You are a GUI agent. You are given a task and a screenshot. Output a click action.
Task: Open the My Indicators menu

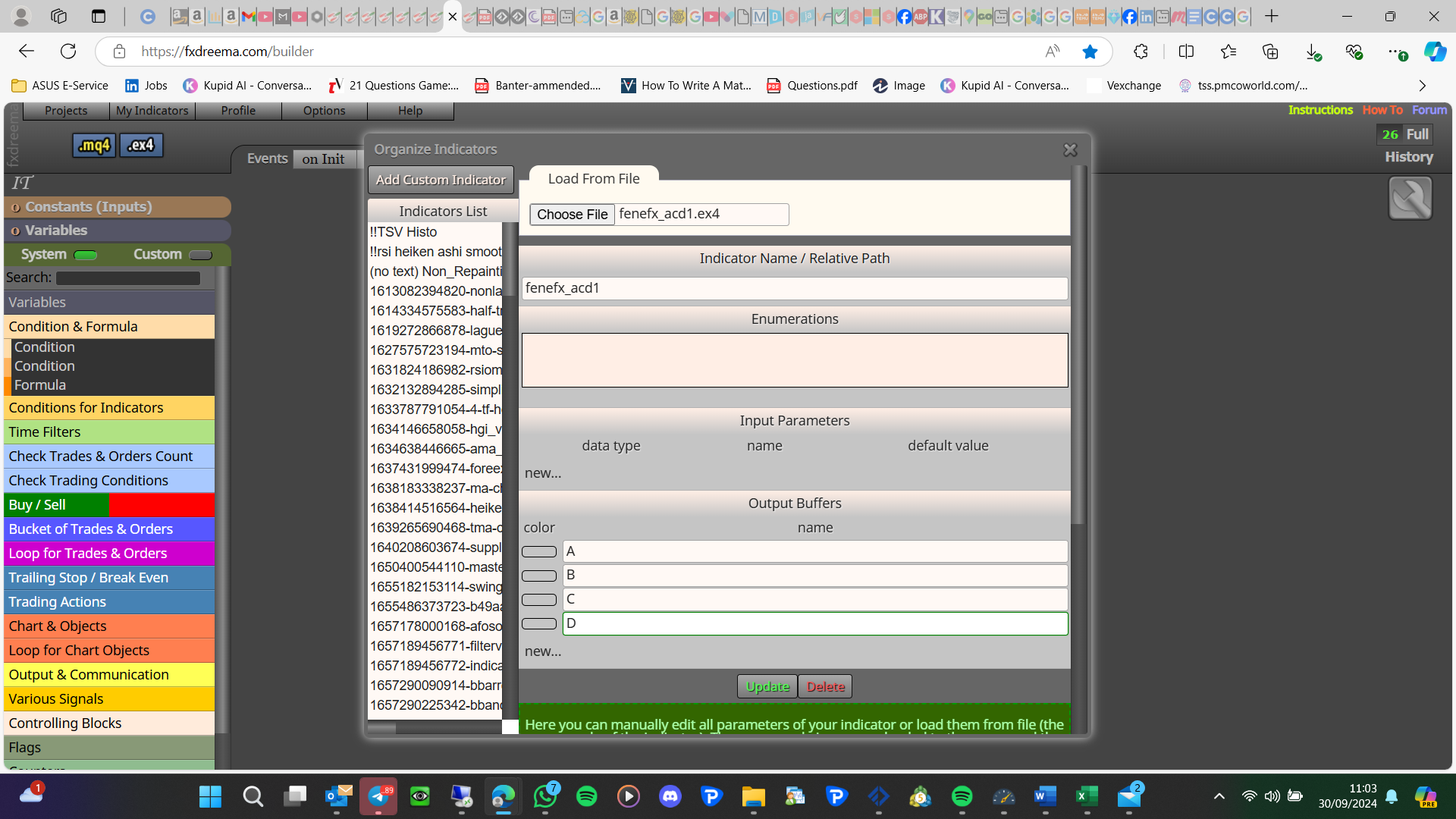[152, 111]
